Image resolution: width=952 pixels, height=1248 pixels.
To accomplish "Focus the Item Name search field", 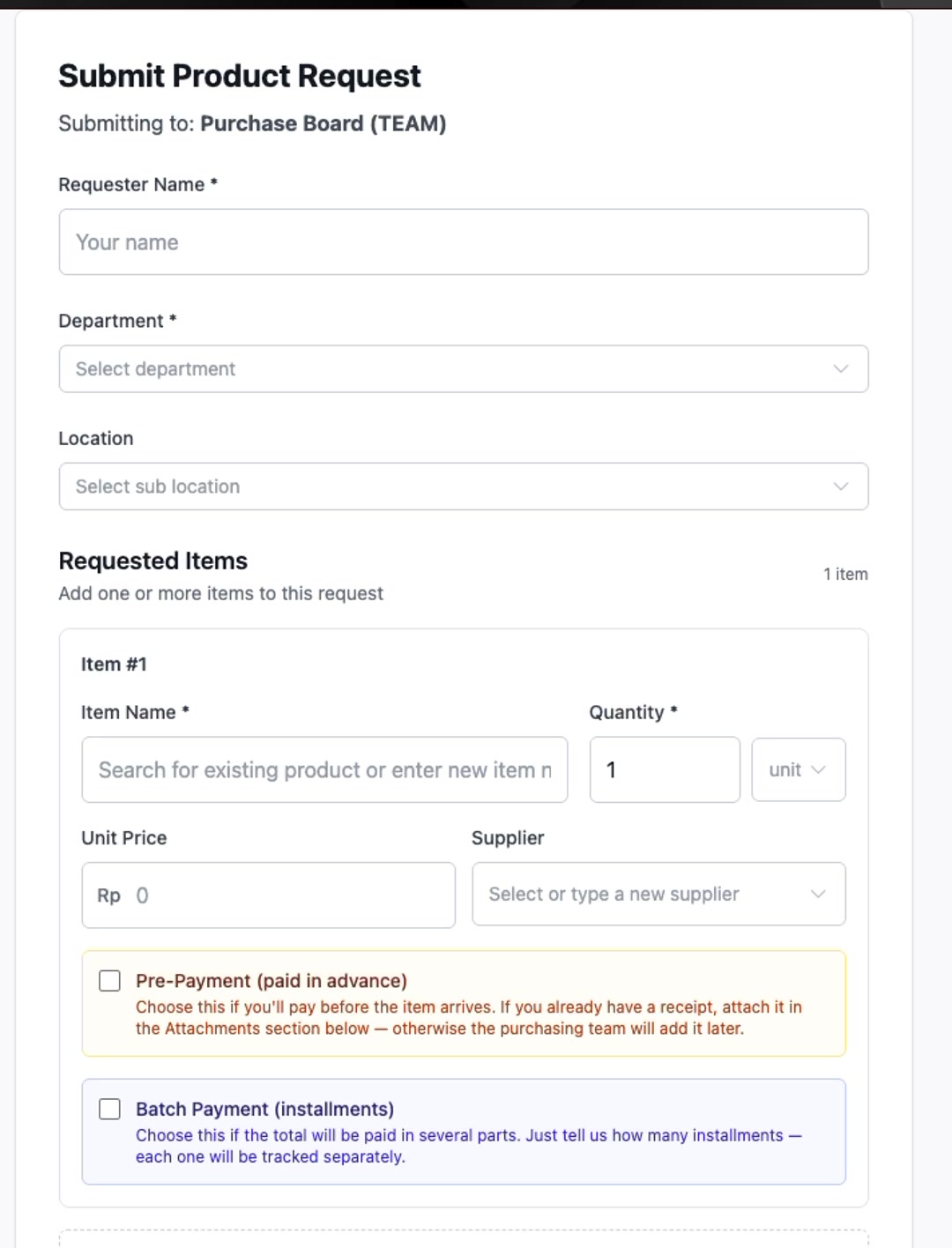I will [324, 769].
